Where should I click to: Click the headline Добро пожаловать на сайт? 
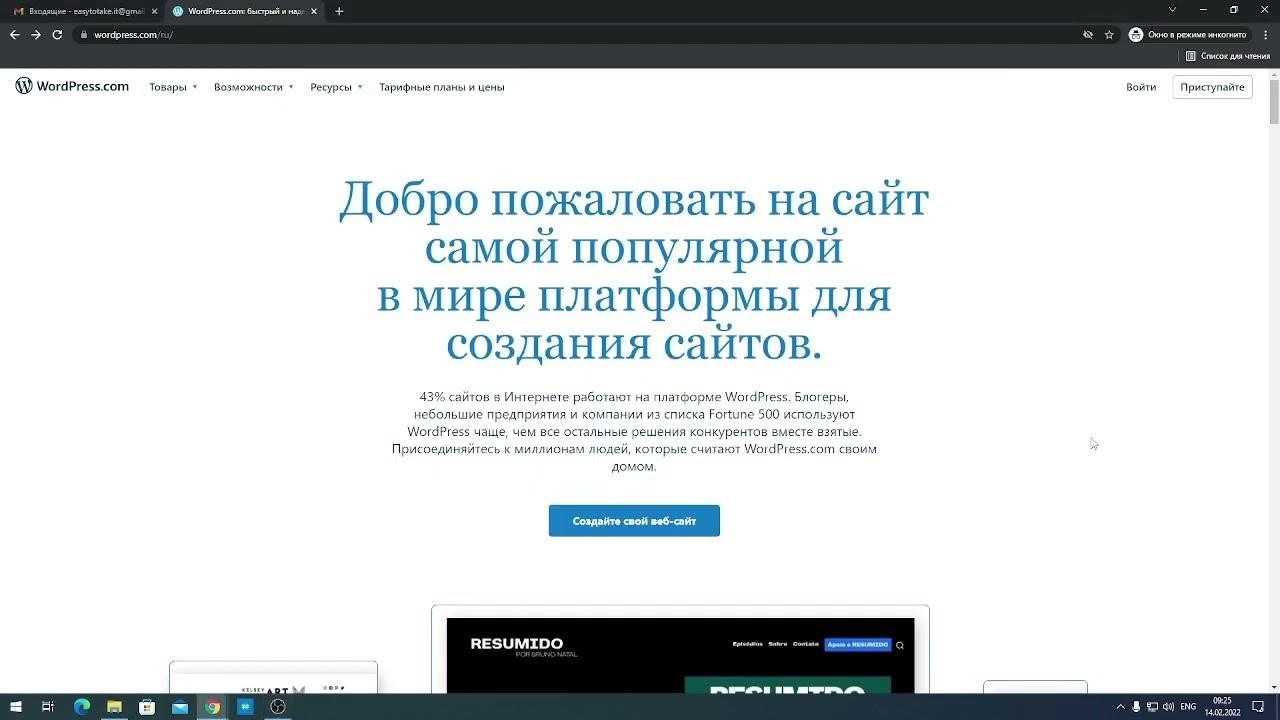point(634,199)
